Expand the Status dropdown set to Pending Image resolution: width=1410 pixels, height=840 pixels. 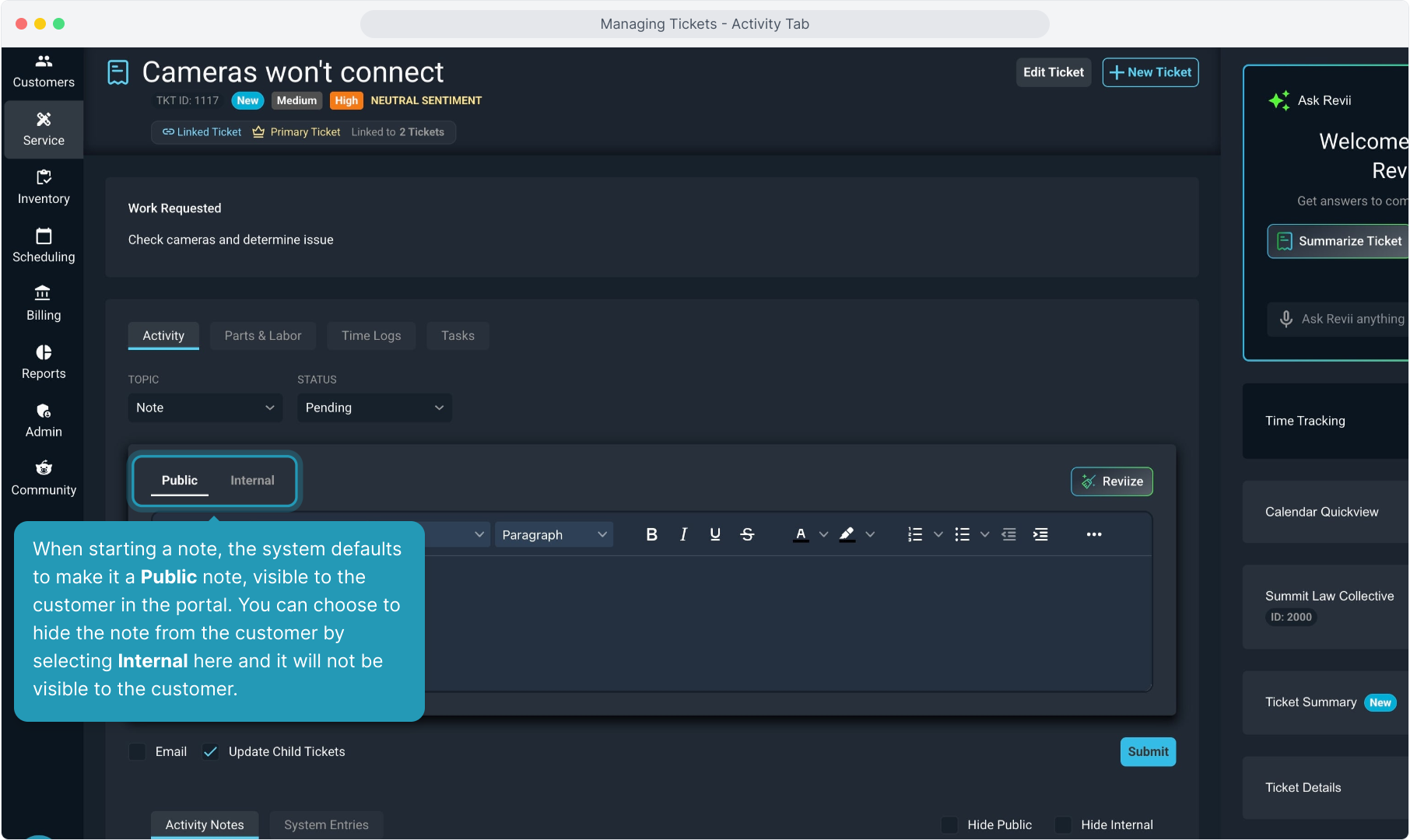pyautogui.click(x=374, y=408)
